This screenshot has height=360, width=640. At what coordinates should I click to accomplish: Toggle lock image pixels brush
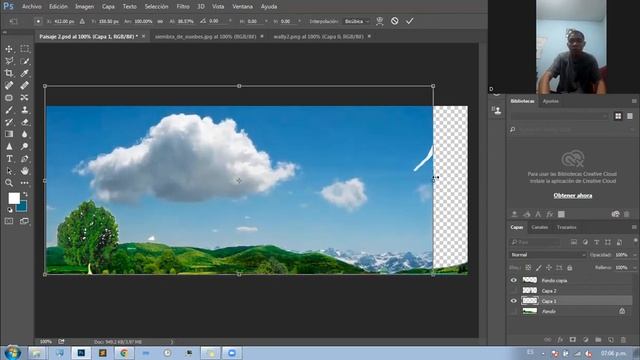point(539,268)
